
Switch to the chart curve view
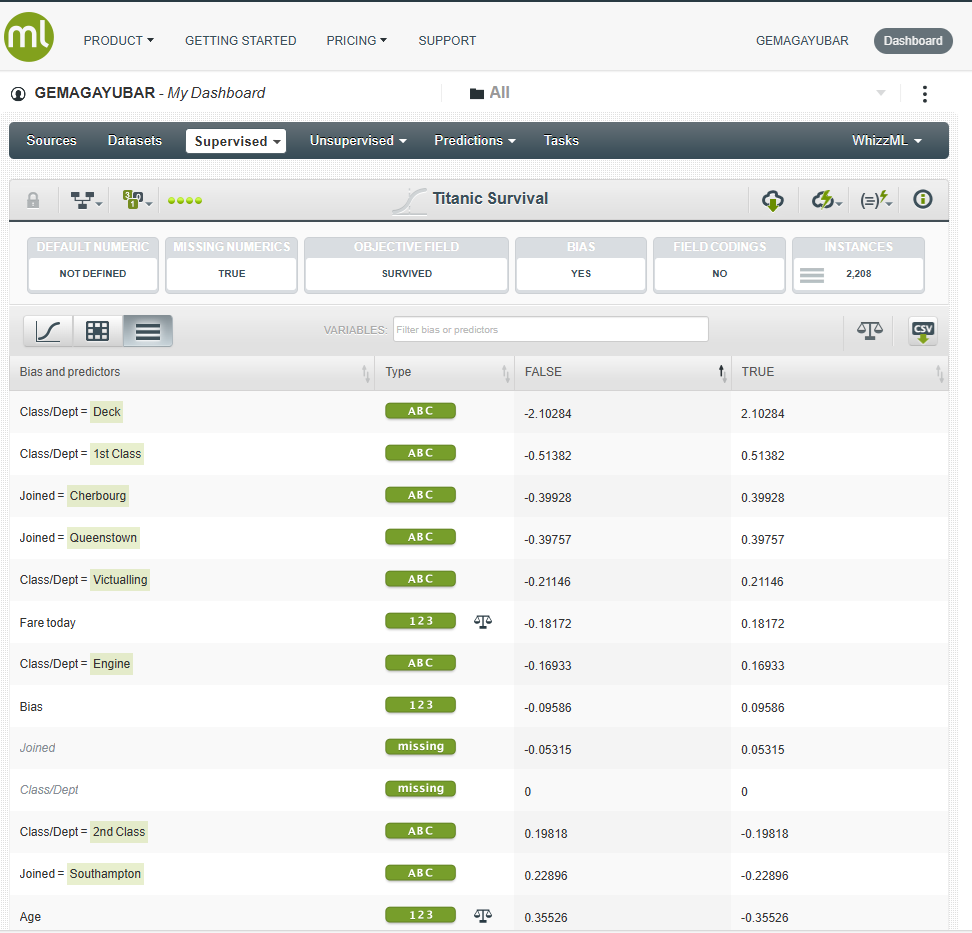tap(48, 331)
